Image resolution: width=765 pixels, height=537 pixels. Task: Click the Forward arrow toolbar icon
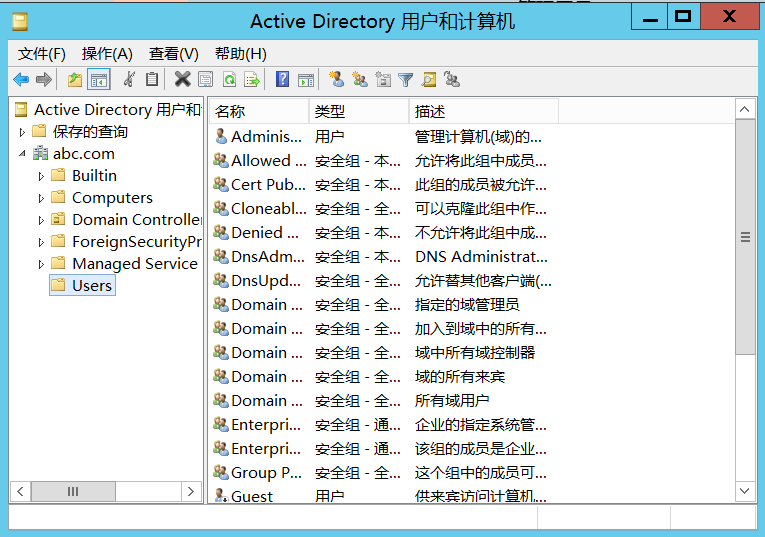click(x=44, y=80)
